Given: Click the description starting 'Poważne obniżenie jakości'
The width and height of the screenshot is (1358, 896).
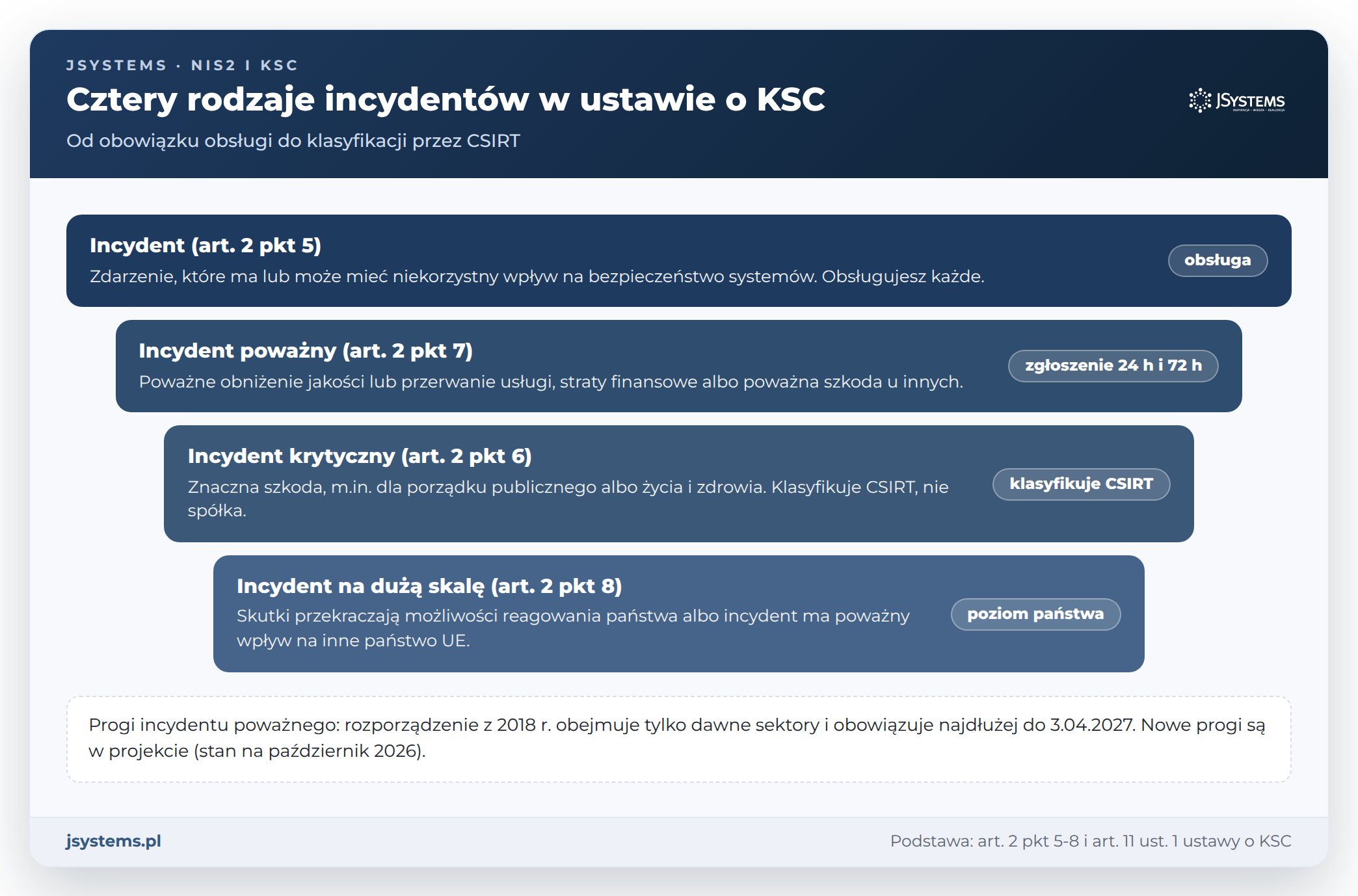Looking at the screenshot, I should (551, 382).
